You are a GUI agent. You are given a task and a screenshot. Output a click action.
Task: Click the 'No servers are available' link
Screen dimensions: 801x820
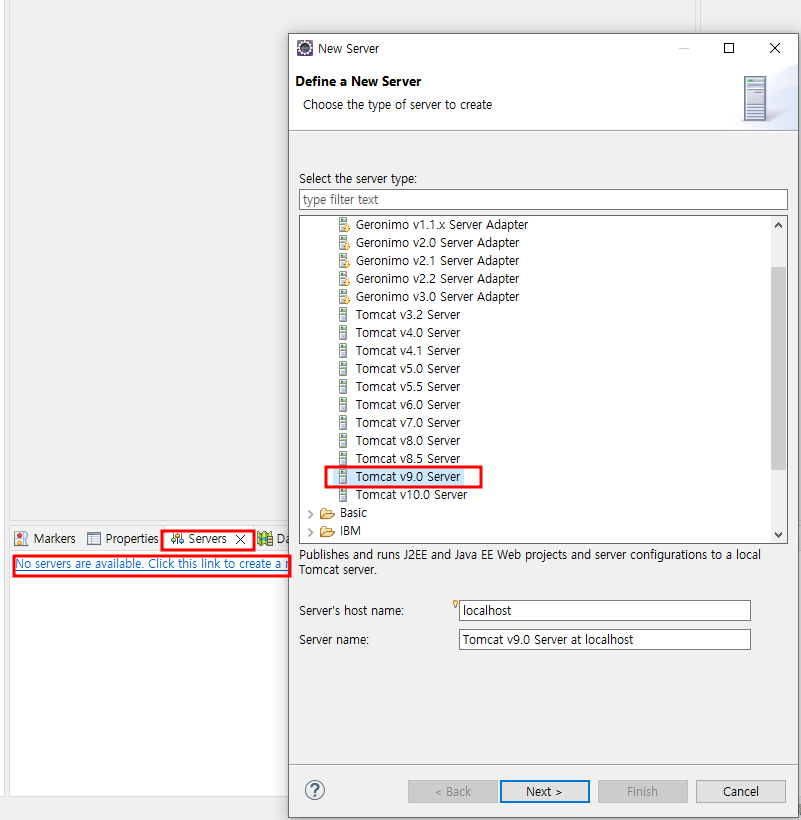152,564
